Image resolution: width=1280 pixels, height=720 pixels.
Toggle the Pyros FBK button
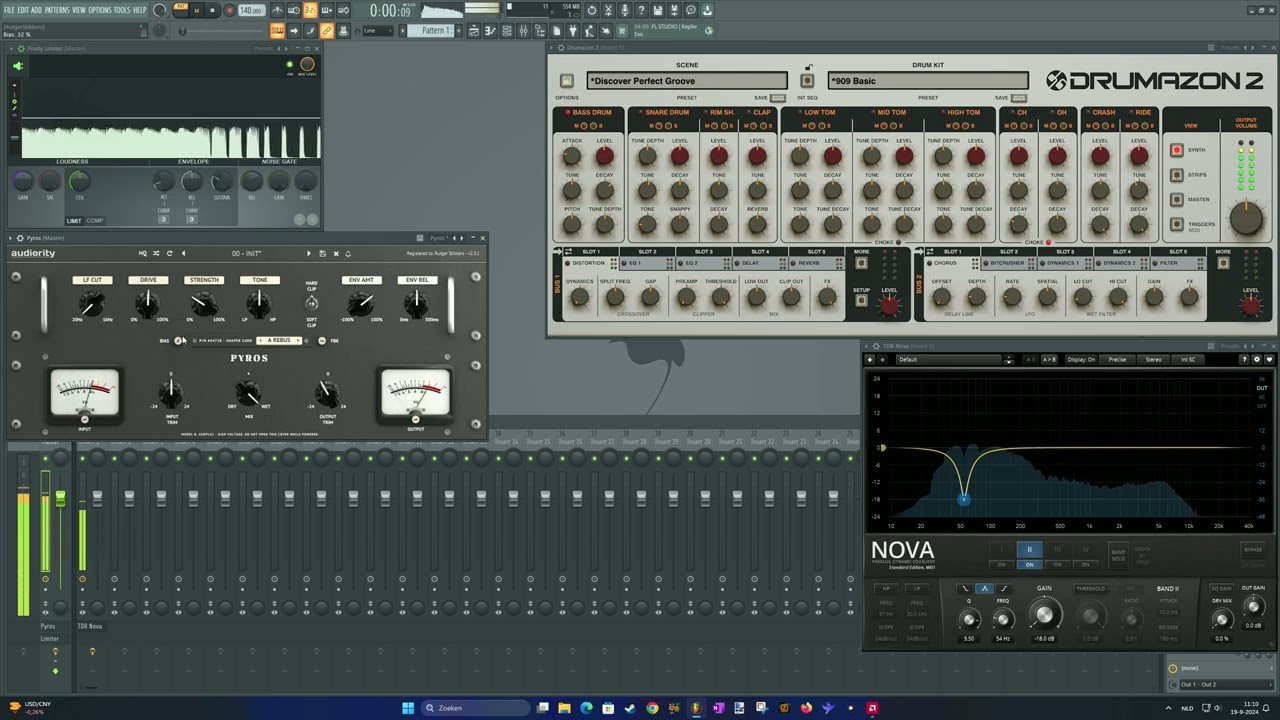pos(322,340)
